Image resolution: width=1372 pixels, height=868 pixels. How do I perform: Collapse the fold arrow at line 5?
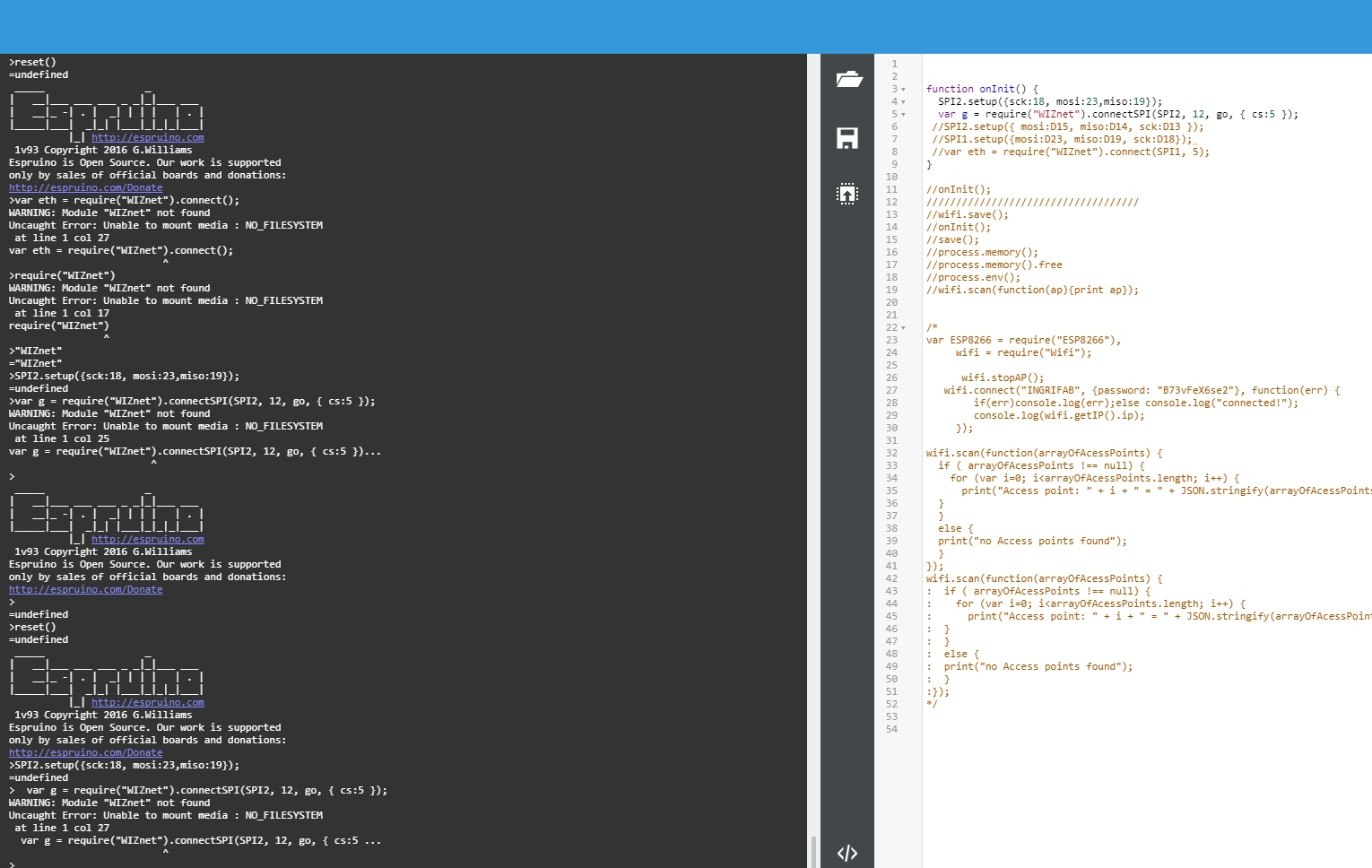click(903, 115)
